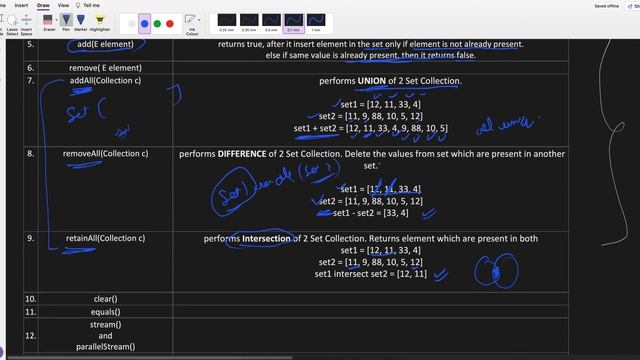Click the bold word UNION
The width and height of the screenshot is (640, 360).
point(371,81)
